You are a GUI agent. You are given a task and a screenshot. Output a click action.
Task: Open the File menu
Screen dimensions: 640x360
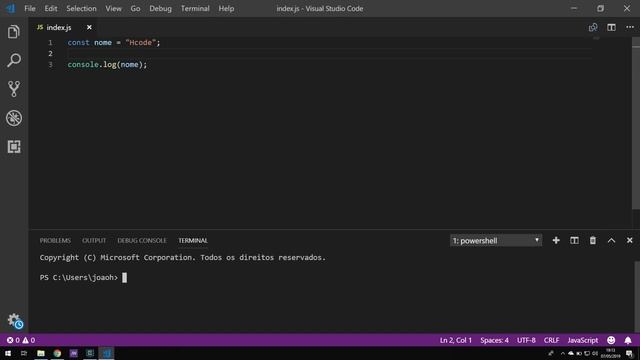point(29,9)
